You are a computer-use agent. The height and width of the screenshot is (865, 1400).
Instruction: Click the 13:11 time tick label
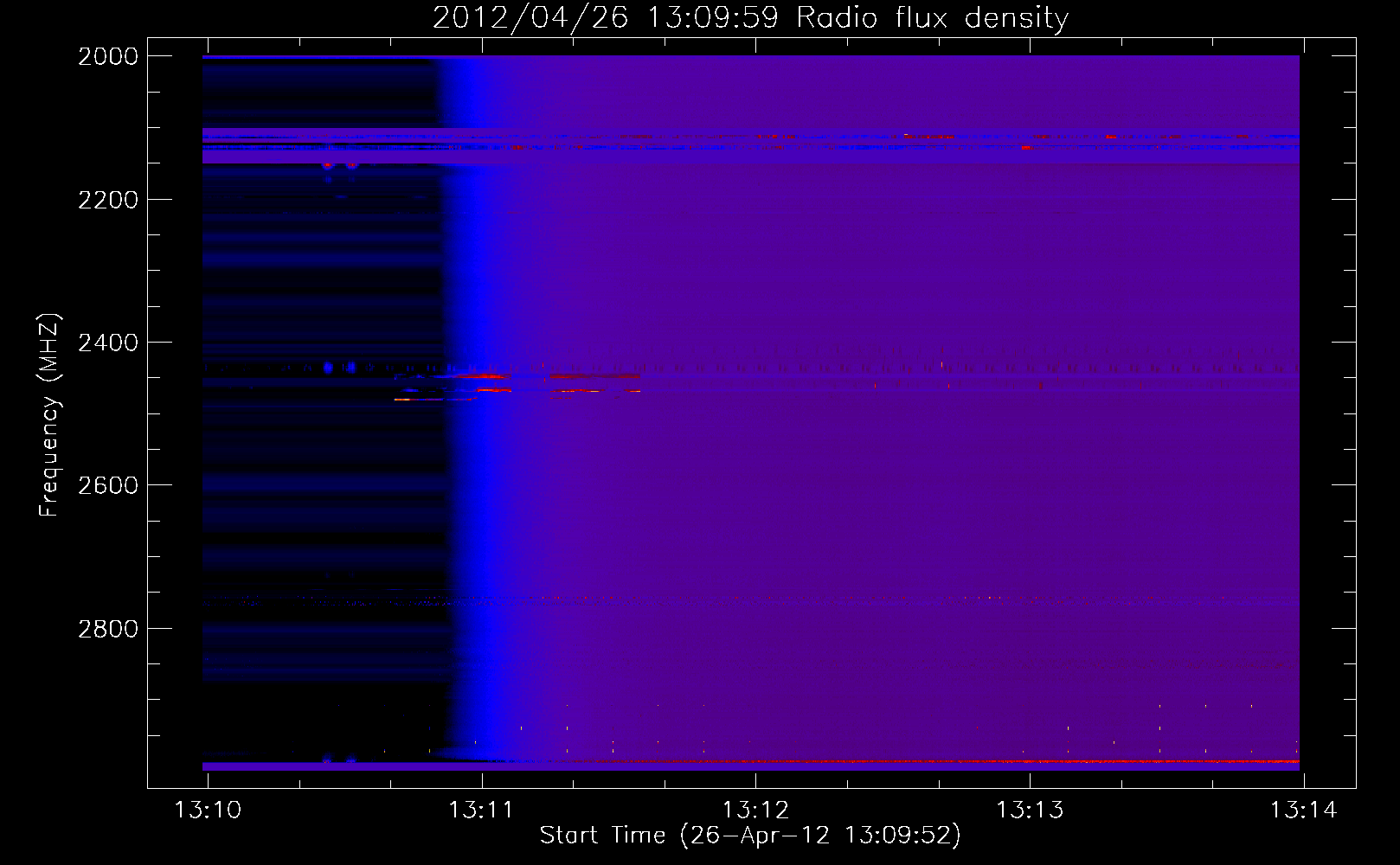click(481, 811)
